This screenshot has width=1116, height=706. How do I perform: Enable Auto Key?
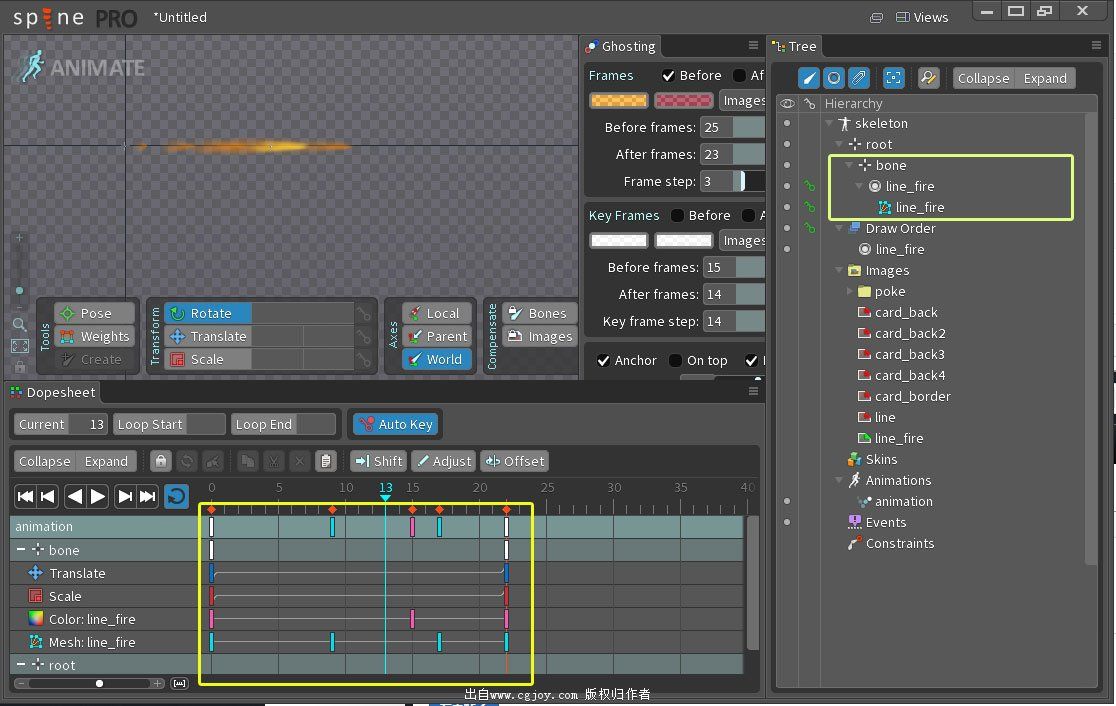[396, 424]
